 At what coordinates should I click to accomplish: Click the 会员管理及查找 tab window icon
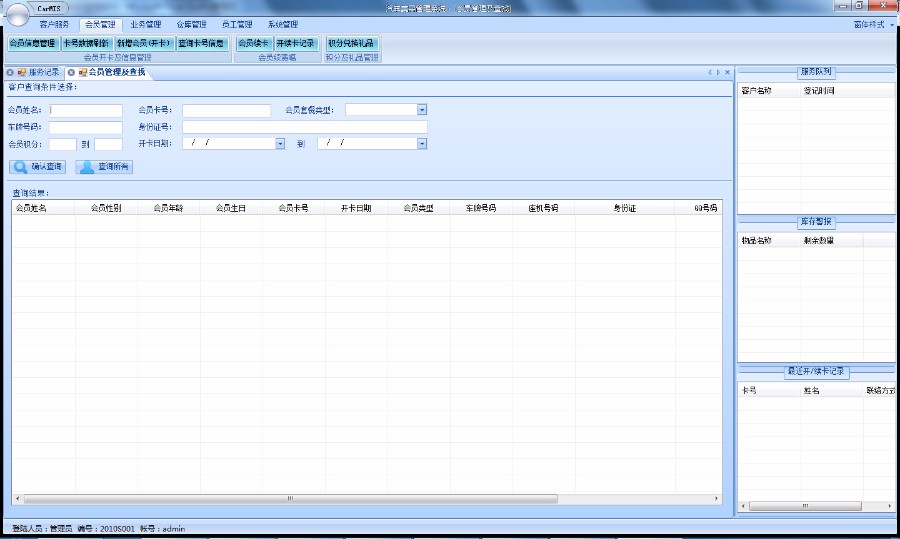pyautogui.click(x=83, y=72)
